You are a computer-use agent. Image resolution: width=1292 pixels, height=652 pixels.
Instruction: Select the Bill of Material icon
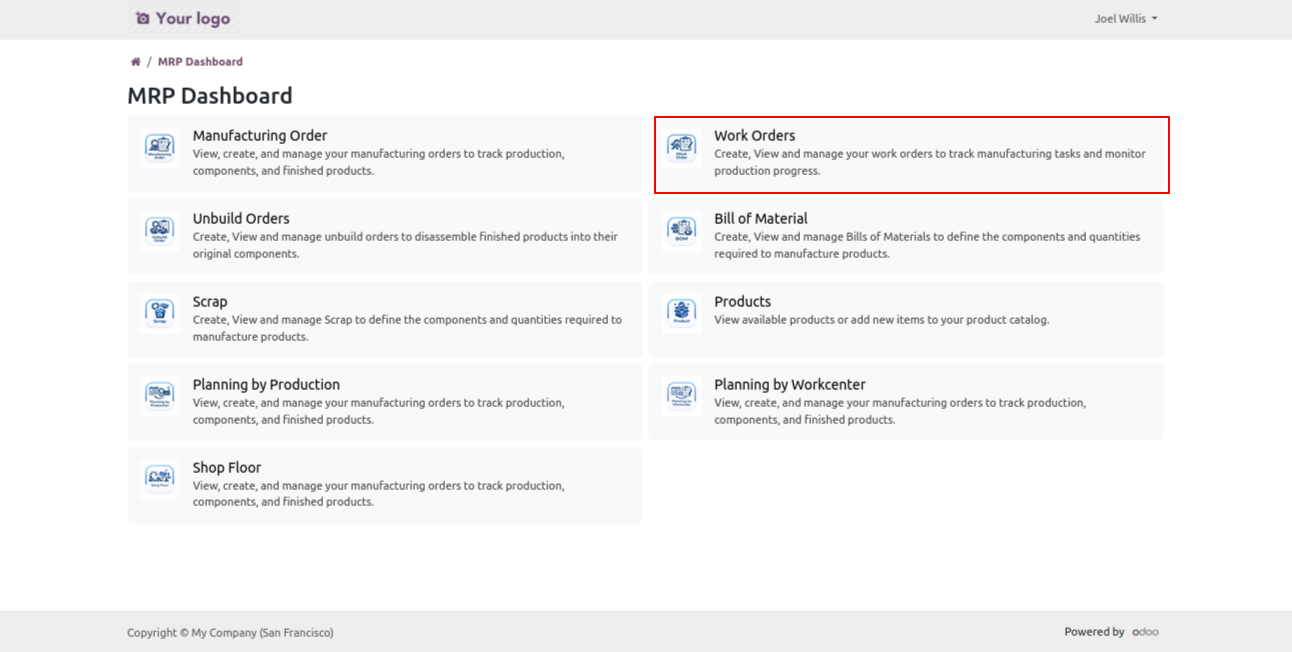(681, 230)
